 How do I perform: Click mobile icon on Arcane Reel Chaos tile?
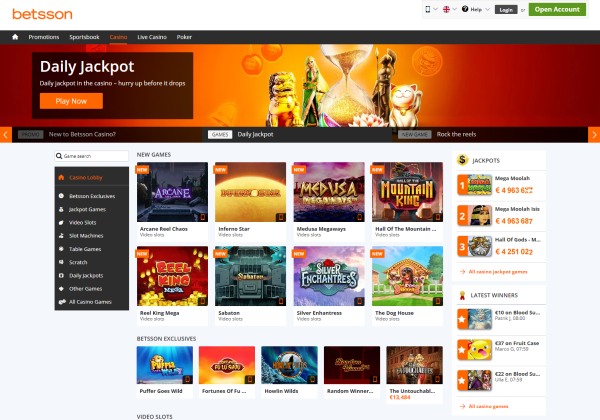click(x=203, y=217)
